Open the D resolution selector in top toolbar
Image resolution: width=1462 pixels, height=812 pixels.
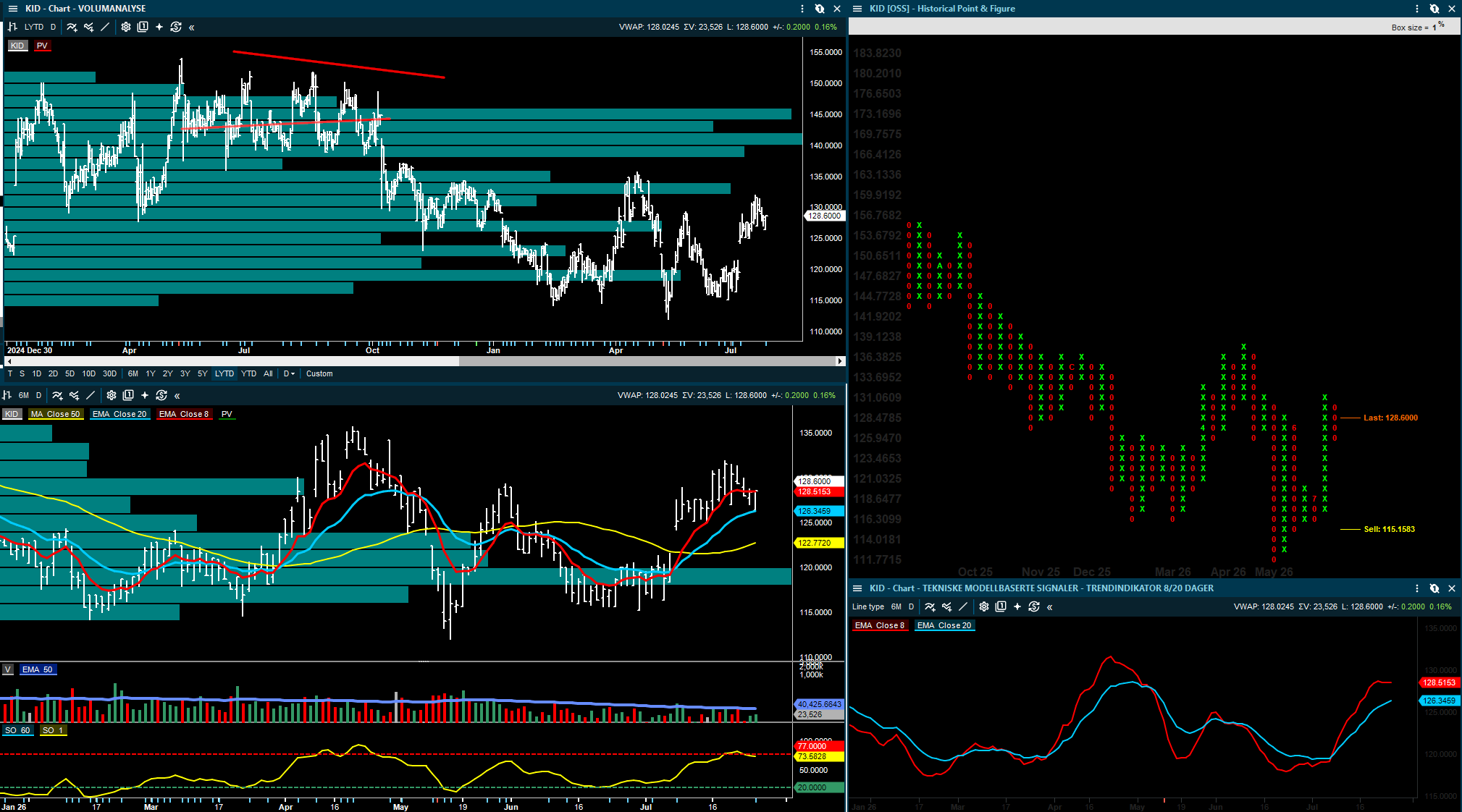53,27
